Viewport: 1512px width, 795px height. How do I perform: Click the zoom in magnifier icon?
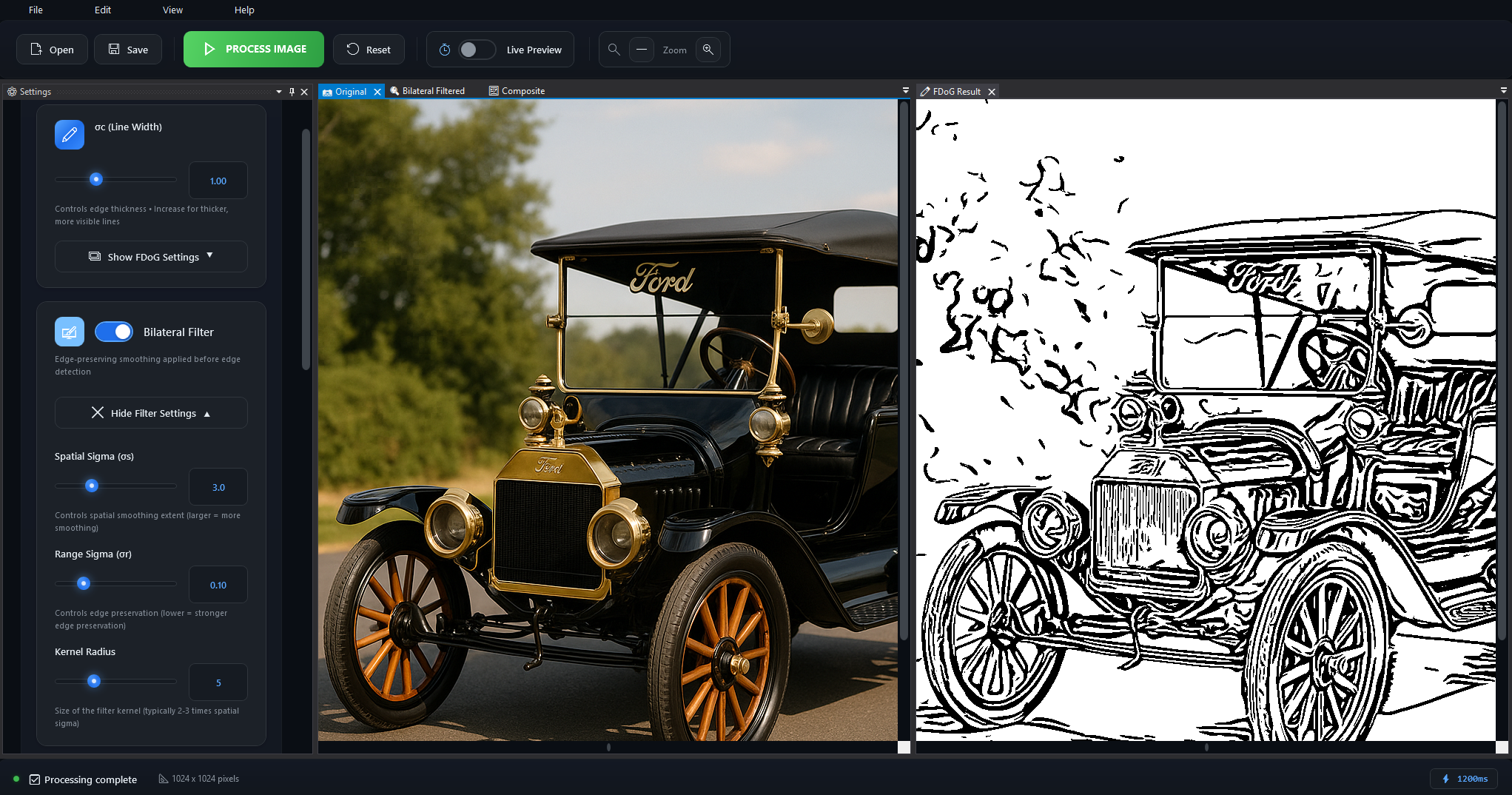pyautogui.click(x=708, y=50)
